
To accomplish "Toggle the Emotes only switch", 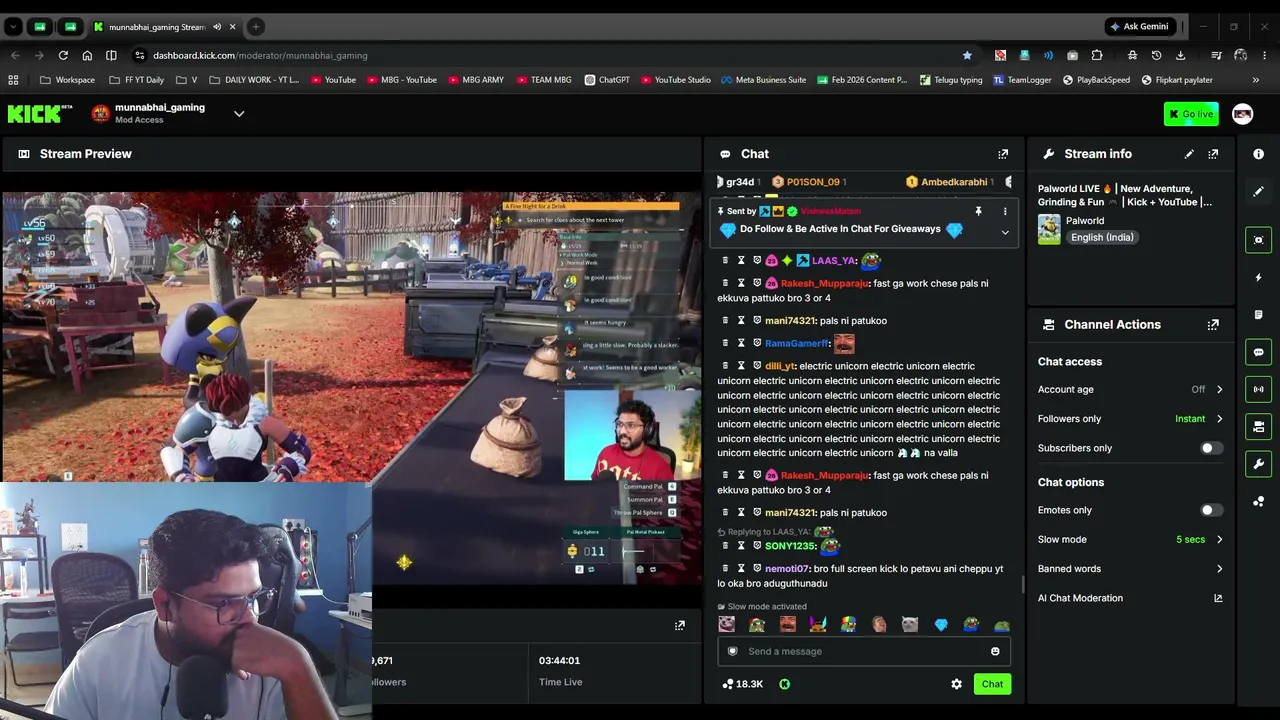I will 1211,510.
